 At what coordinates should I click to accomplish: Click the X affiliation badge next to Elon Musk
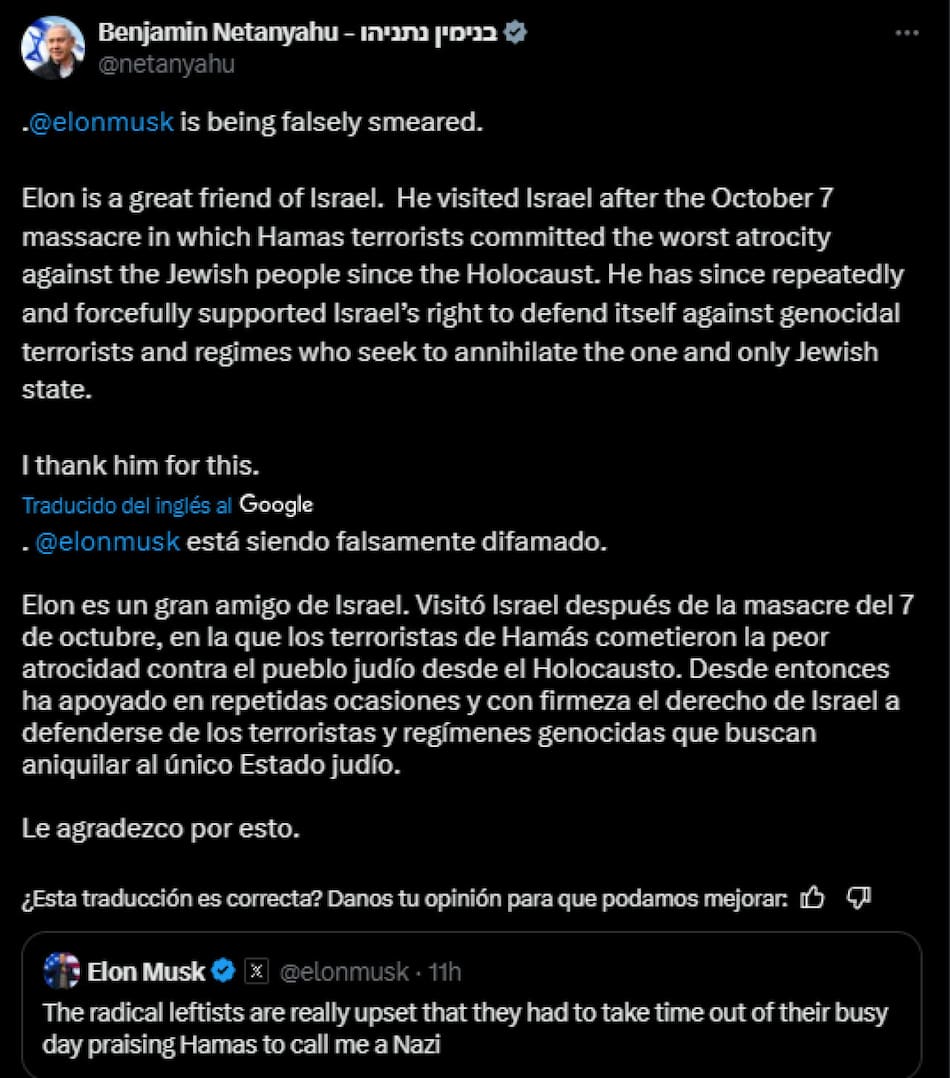(256, 971)
